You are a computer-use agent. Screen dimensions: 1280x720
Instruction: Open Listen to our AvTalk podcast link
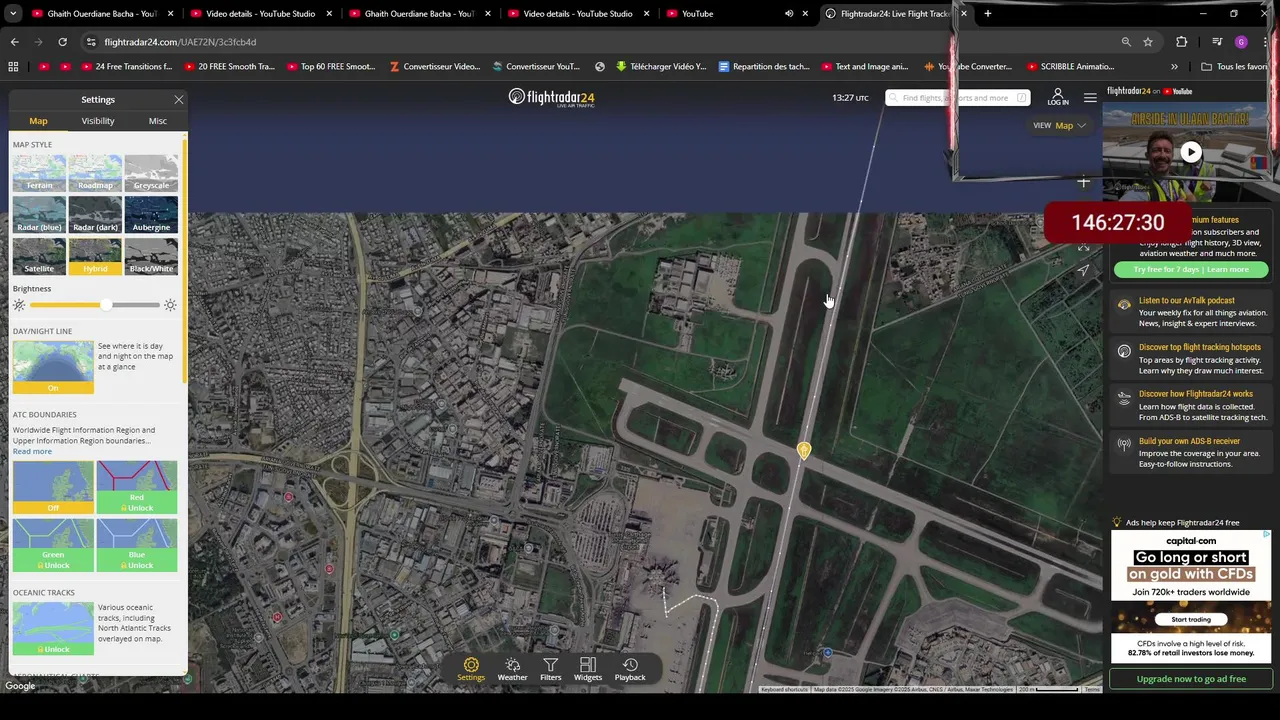pos(1187,300)
